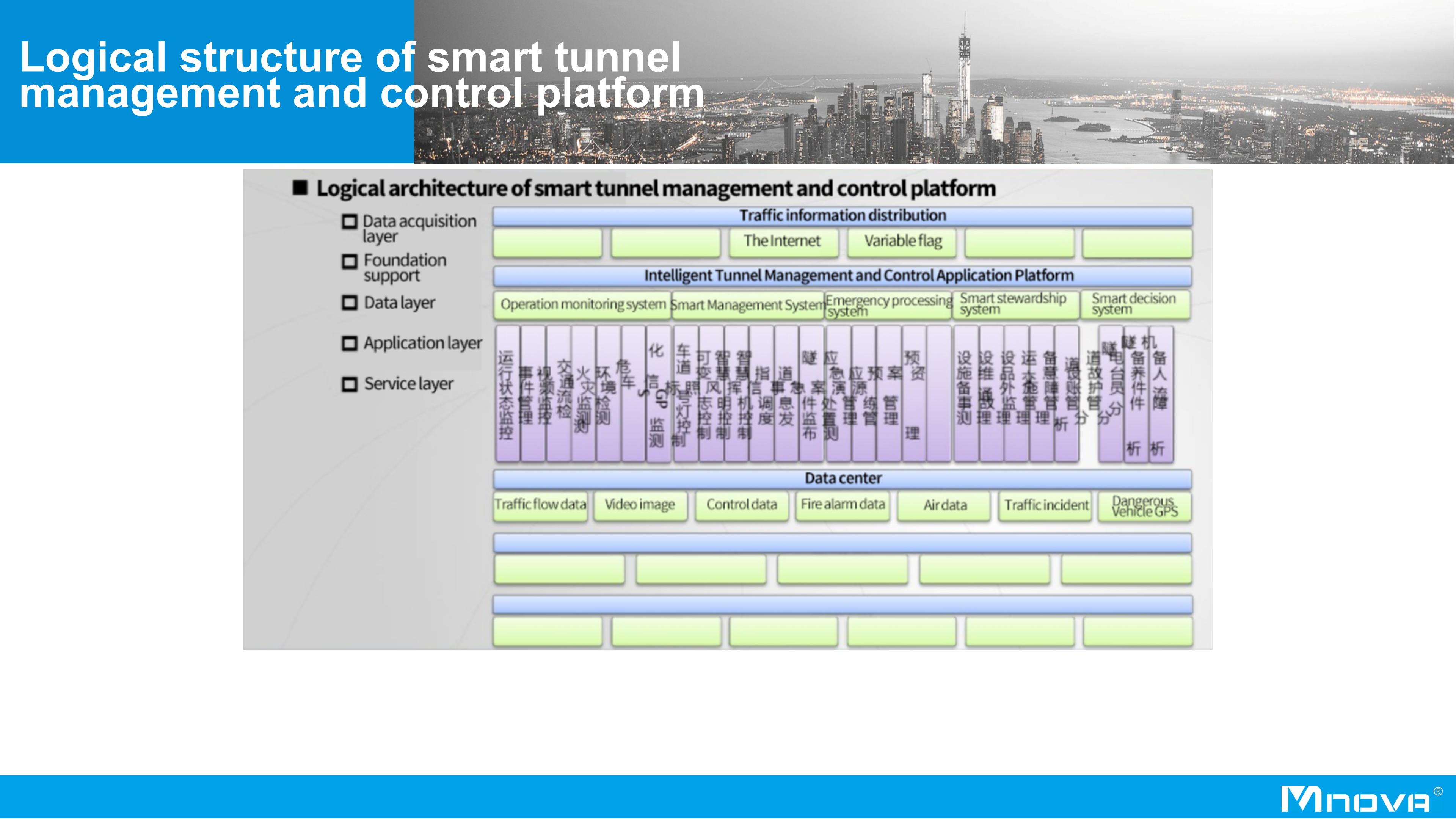Select the Dangerous Vehicle GPS box
Screen dimensions: 1456x819
1145,506
